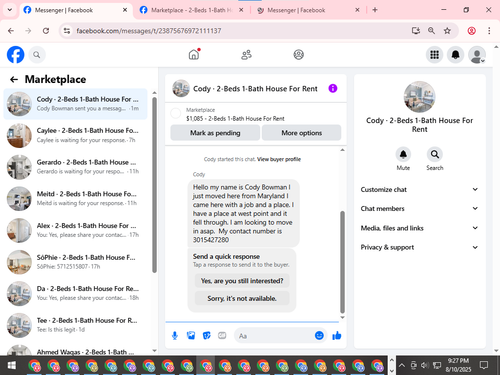Click the back arrow beside Marketplace heading
The image size is (500, 375).
click(x=14, y=79)
